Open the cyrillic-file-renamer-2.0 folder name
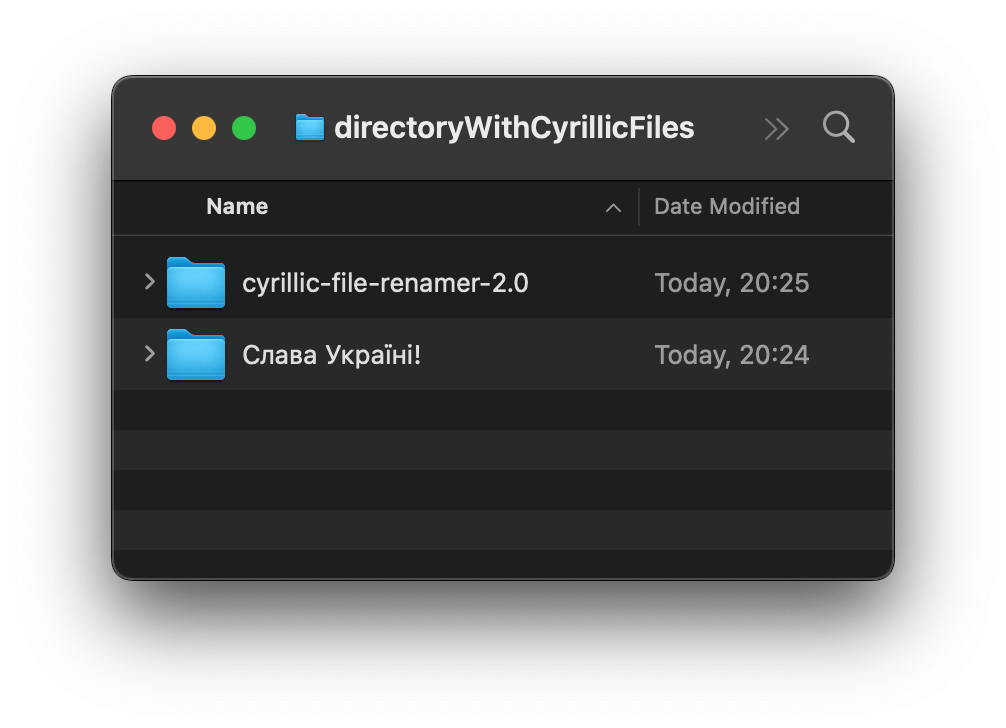This screenshot has width=1006, height=728. point(386,283)
